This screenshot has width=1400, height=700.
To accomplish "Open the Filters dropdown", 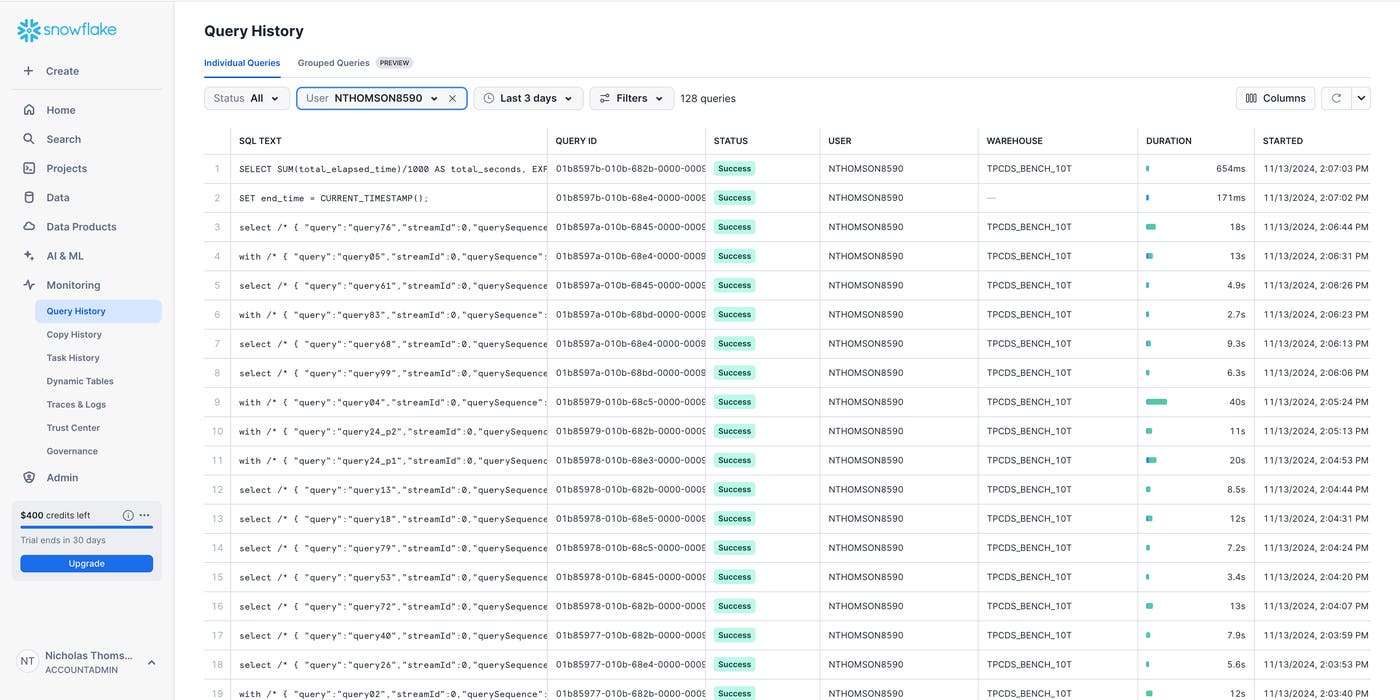I will click(x=631, y=98).
